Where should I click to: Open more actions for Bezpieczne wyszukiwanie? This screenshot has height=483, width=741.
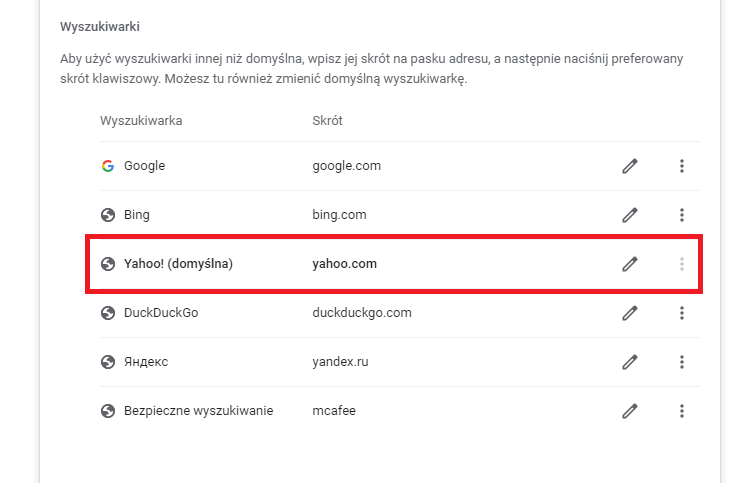(x=681, y=411)
